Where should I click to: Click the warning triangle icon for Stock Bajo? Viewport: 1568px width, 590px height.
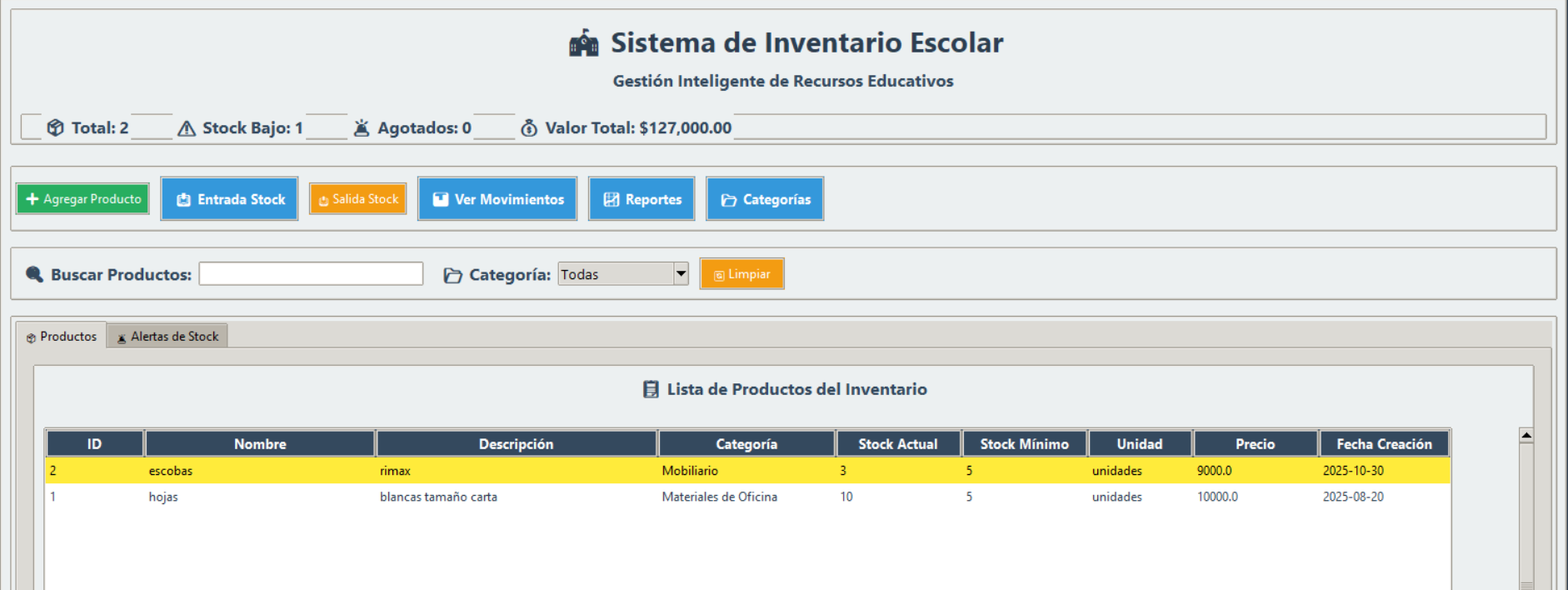(187, 128)
